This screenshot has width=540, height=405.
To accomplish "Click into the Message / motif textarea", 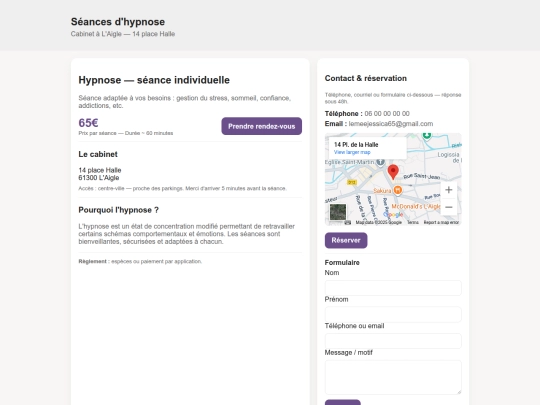I will coord(393,377).
